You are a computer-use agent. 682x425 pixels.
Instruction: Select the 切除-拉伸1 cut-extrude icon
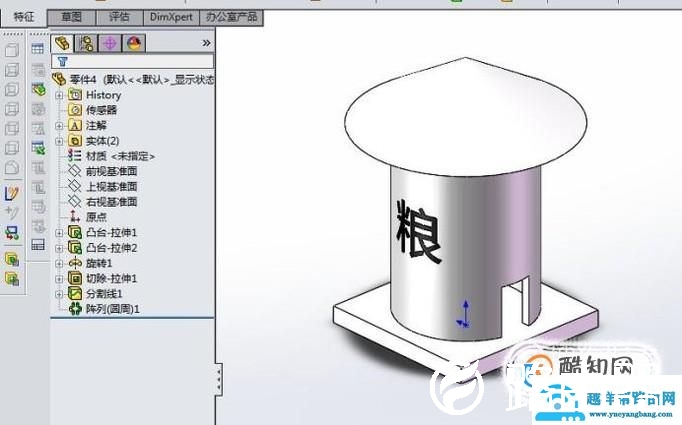pyautogui.click(x=75, y=278)
